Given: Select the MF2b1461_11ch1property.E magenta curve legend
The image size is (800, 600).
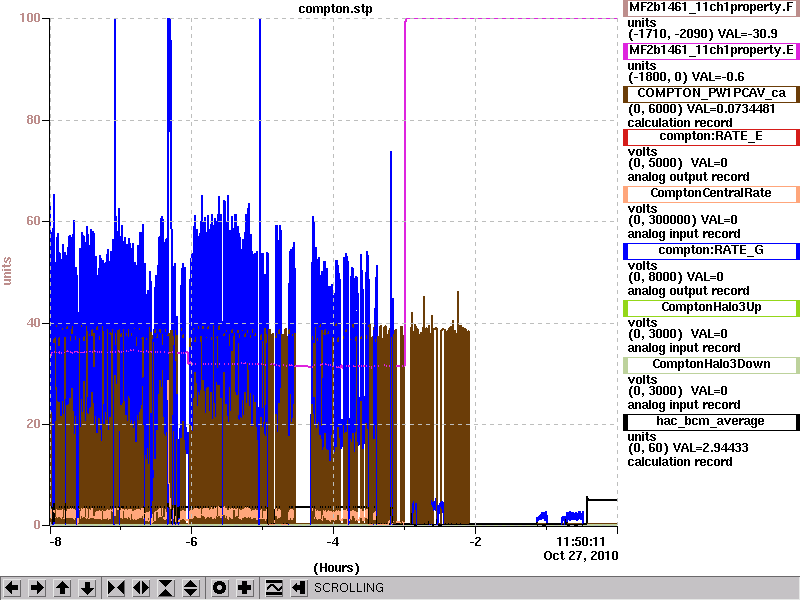Looking at the screenshot, I should pos(711,51).
